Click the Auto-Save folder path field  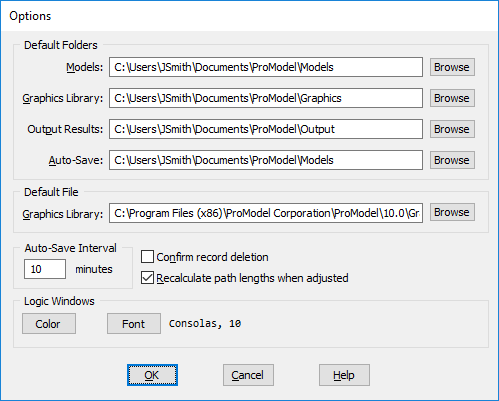pos(266,160)
